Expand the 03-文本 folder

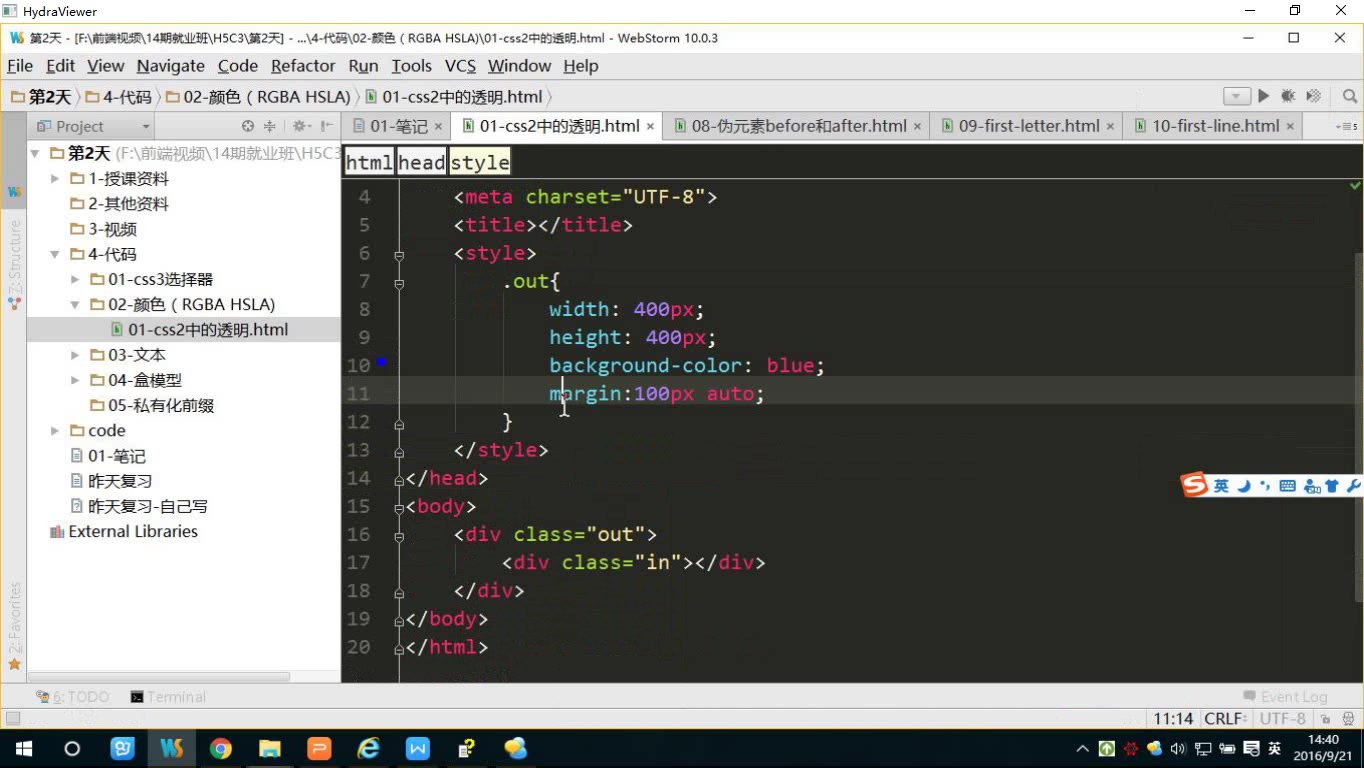click(x=75, y=355)
